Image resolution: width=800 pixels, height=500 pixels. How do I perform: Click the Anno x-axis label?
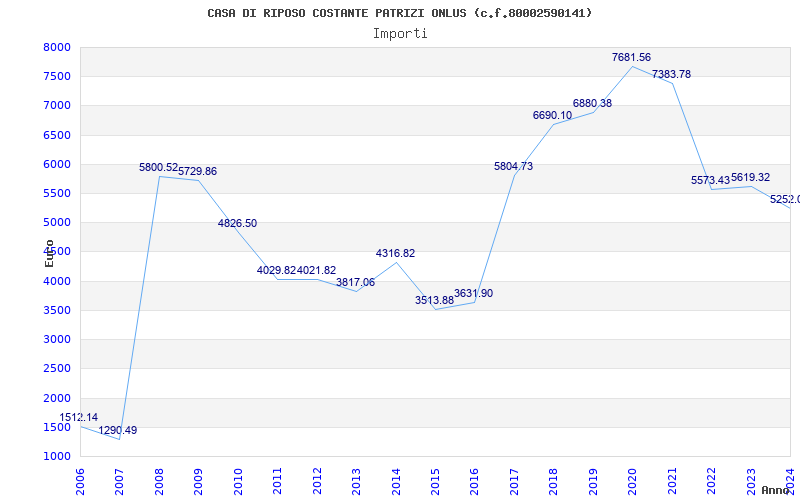tap(775, 490)
